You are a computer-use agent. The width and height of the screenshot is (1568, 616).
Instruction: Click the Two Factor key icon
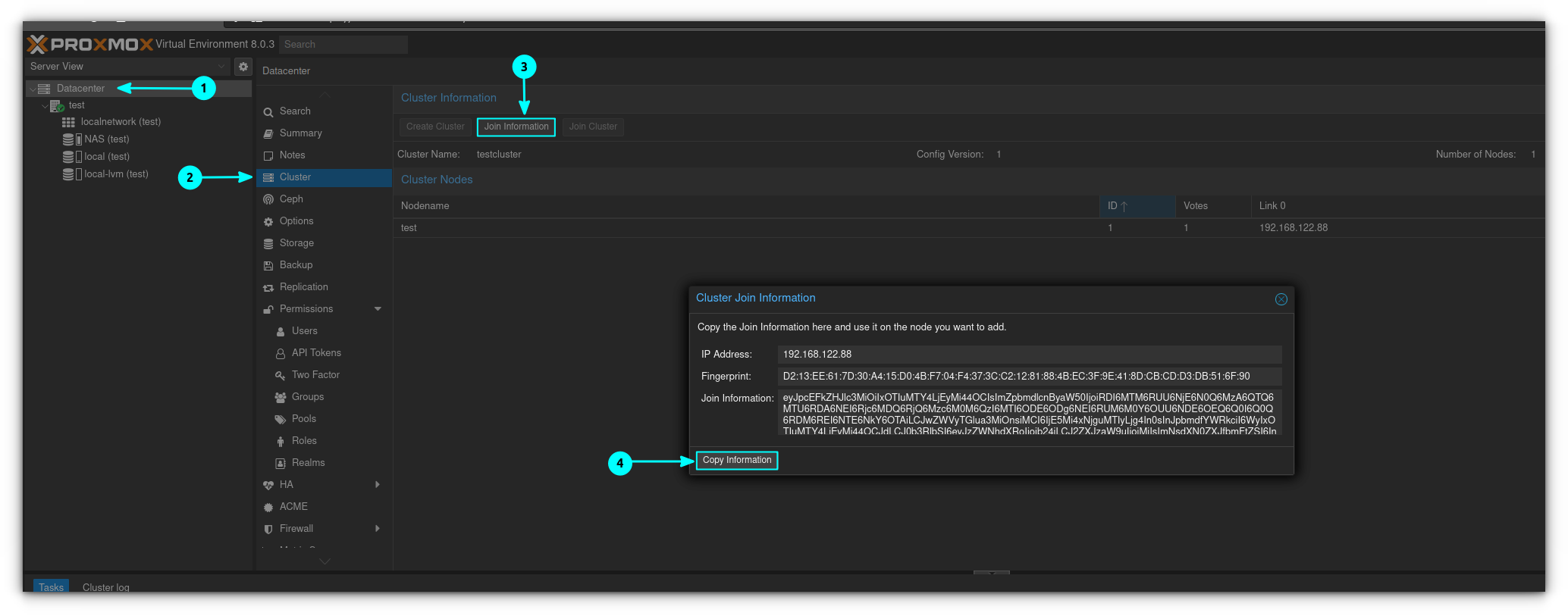tap(281, 376)
